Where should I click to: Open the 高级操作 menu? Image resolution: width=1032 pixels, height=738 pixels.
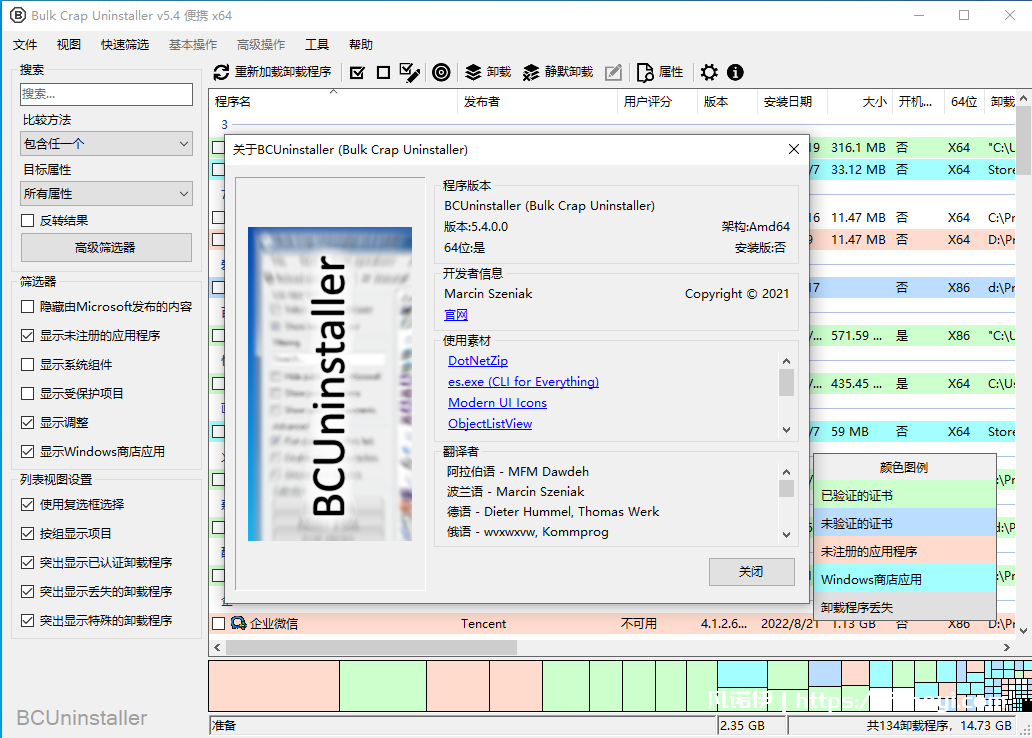coord(261,44)
